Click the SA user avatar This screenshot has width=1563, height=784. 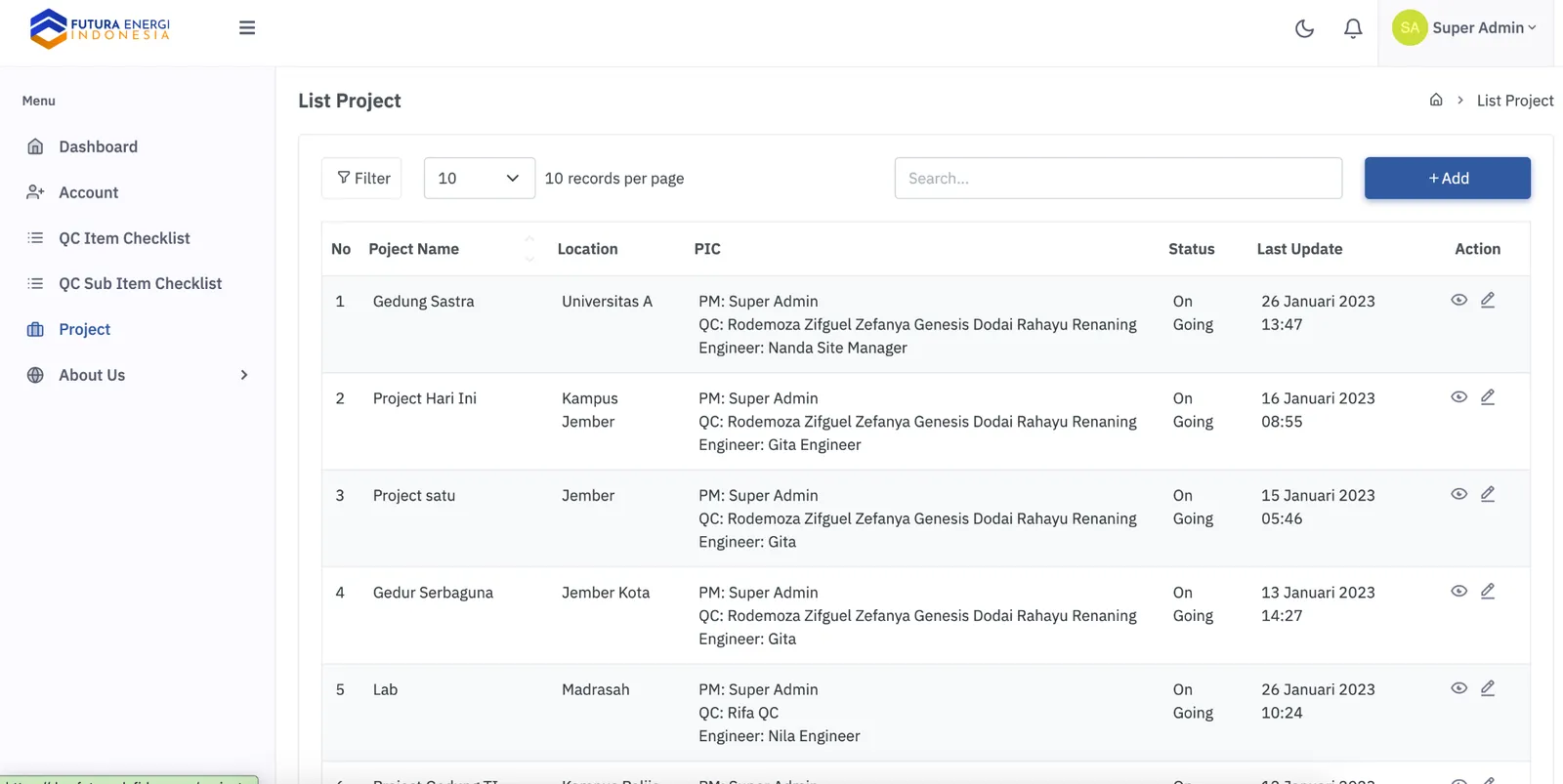tap(1410, 28)
